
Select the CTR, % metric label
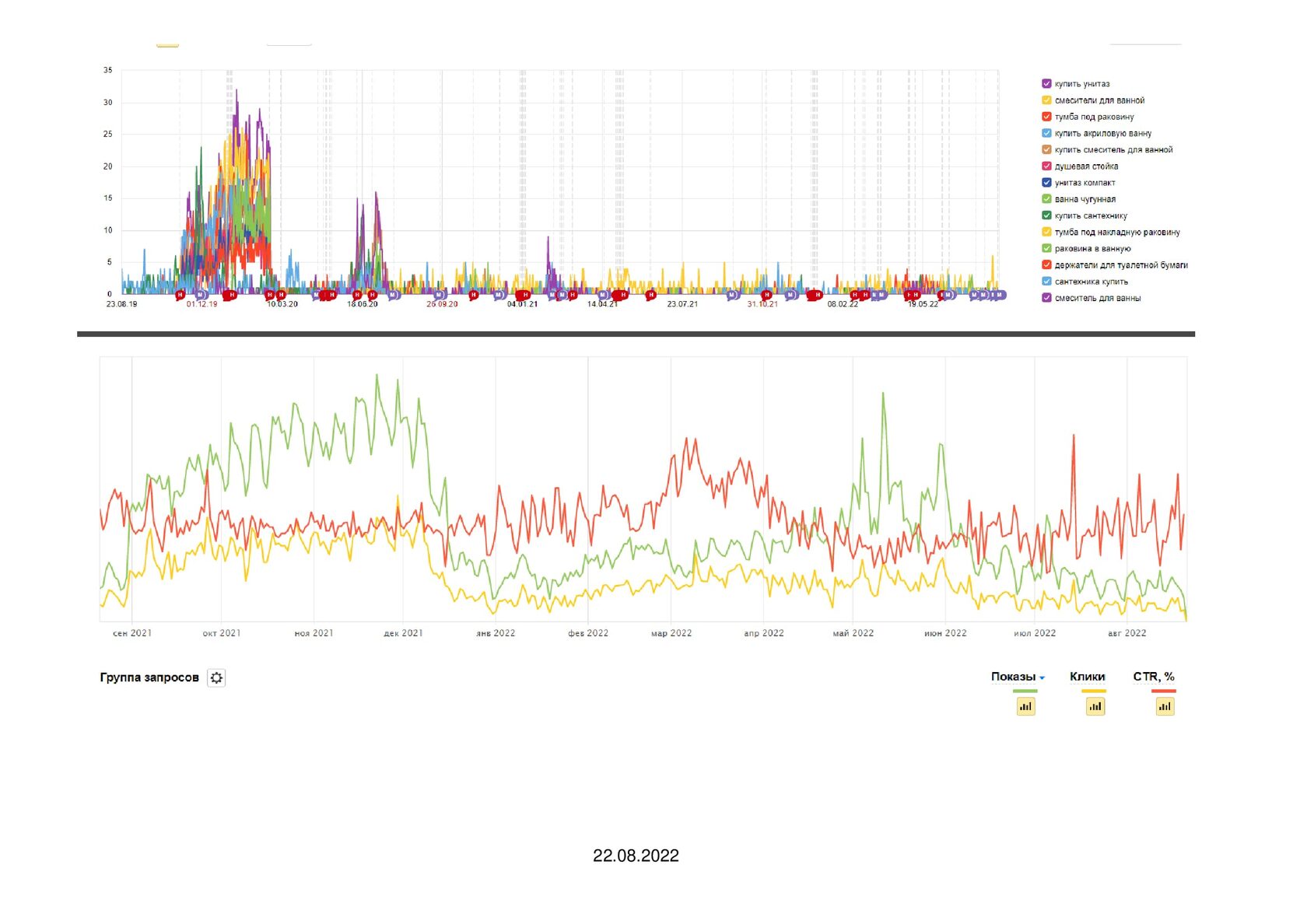[x=1154, y=677]
